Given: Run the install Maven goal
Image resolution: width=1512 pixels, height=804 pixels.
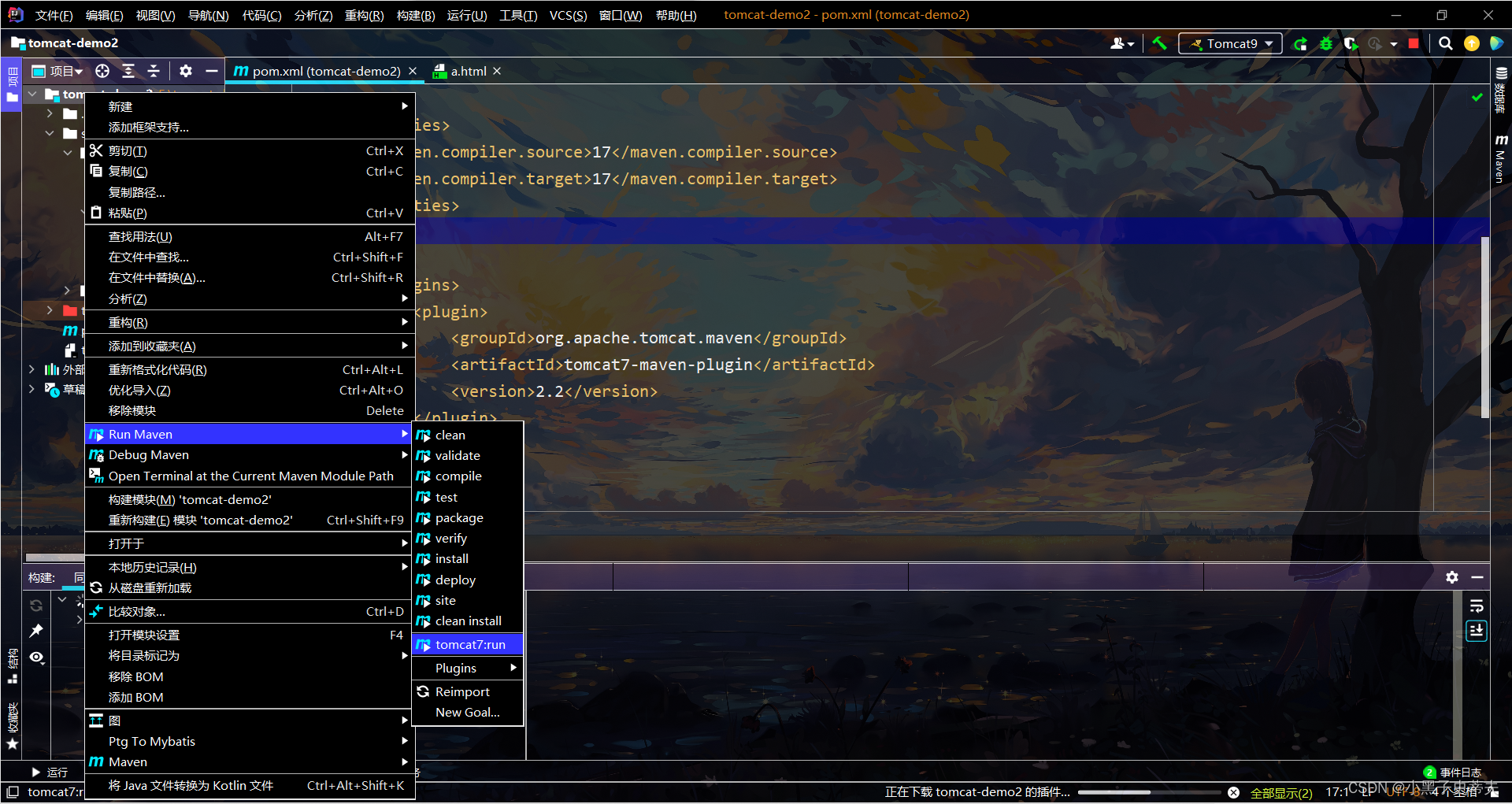Looking at the screenshot, I should (x=468, y=558).
